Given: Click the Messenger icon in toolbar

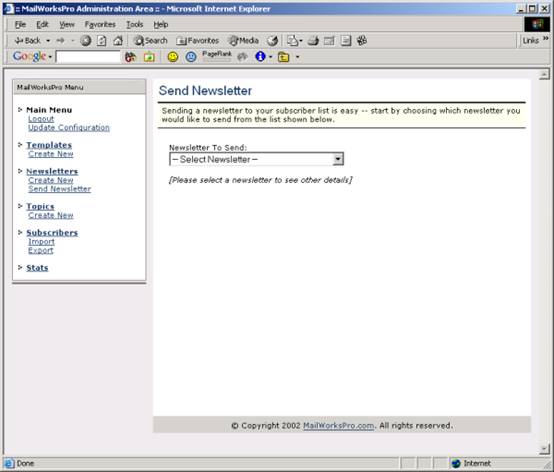Looking at the screenshot, I should coord(362,41).
